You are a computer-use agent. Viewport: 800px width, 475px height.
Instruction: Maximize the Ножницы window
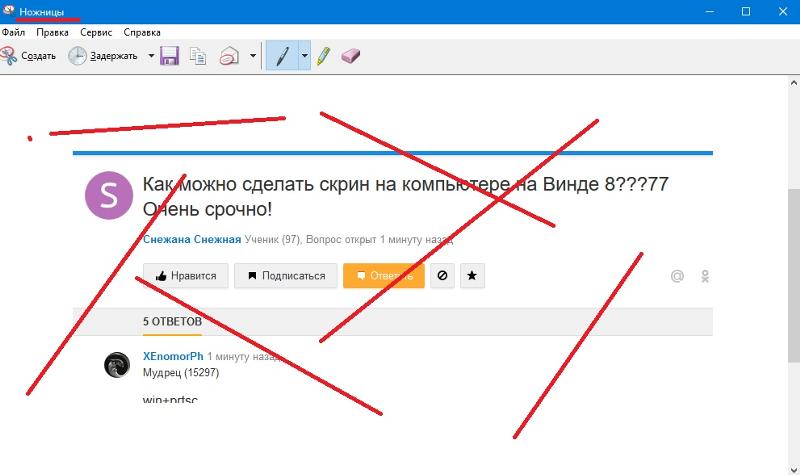pyautogui.click(x=746, y=11)
